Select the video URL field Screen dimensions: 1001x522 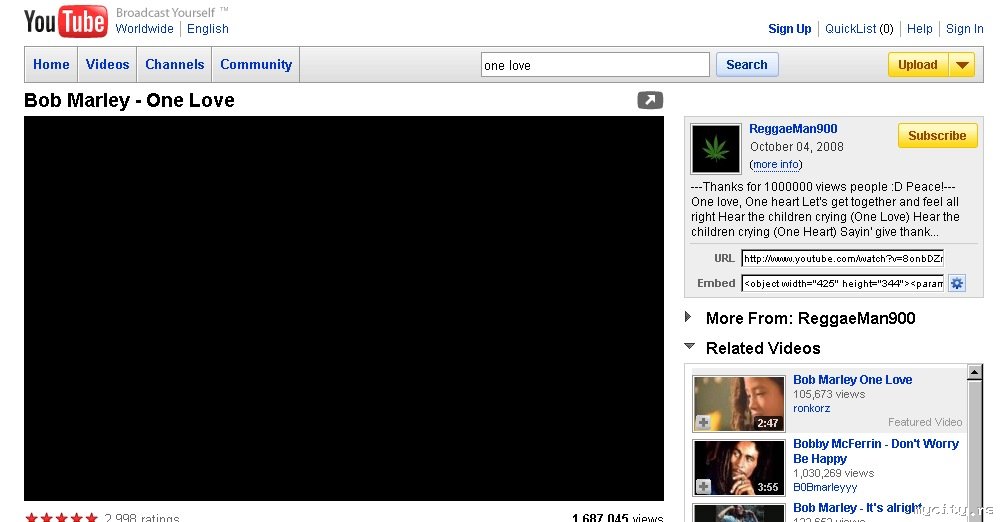[842, 258]
